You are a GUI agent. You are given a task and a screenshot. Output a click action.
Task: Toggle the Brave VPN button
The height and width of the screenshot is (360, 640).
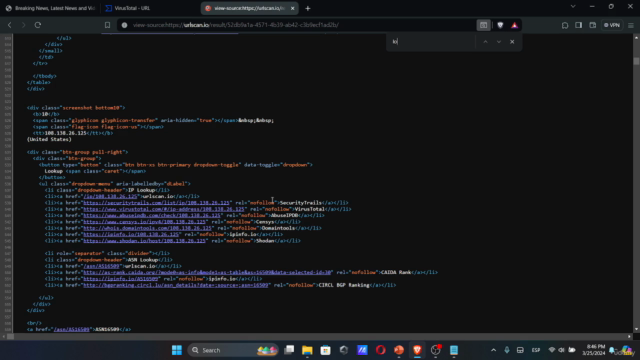point(612,25)
